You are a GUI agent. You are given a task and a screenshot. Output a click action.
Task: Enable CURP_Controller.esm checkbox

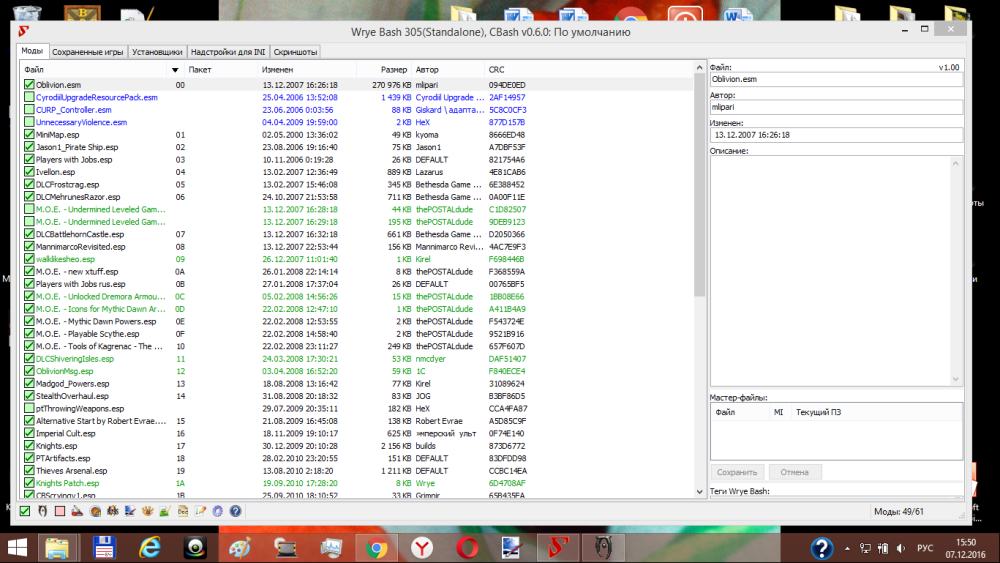[29, 110]
